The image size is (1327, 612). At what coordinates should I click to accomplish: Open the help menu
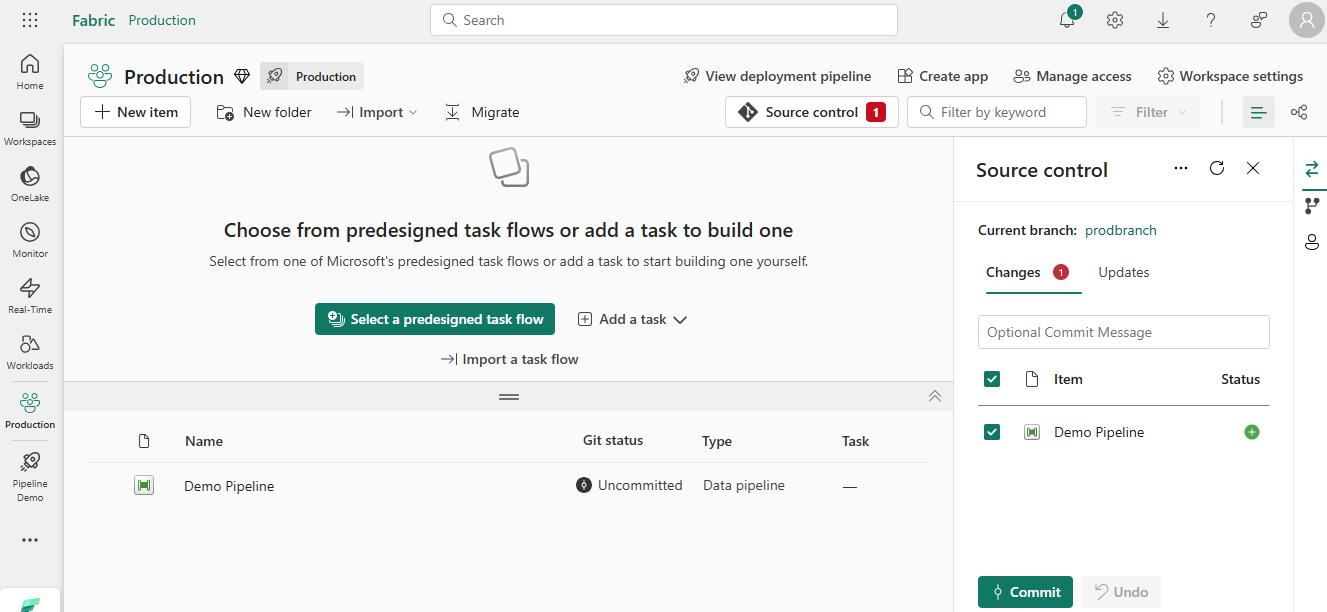coord(1210,20)
